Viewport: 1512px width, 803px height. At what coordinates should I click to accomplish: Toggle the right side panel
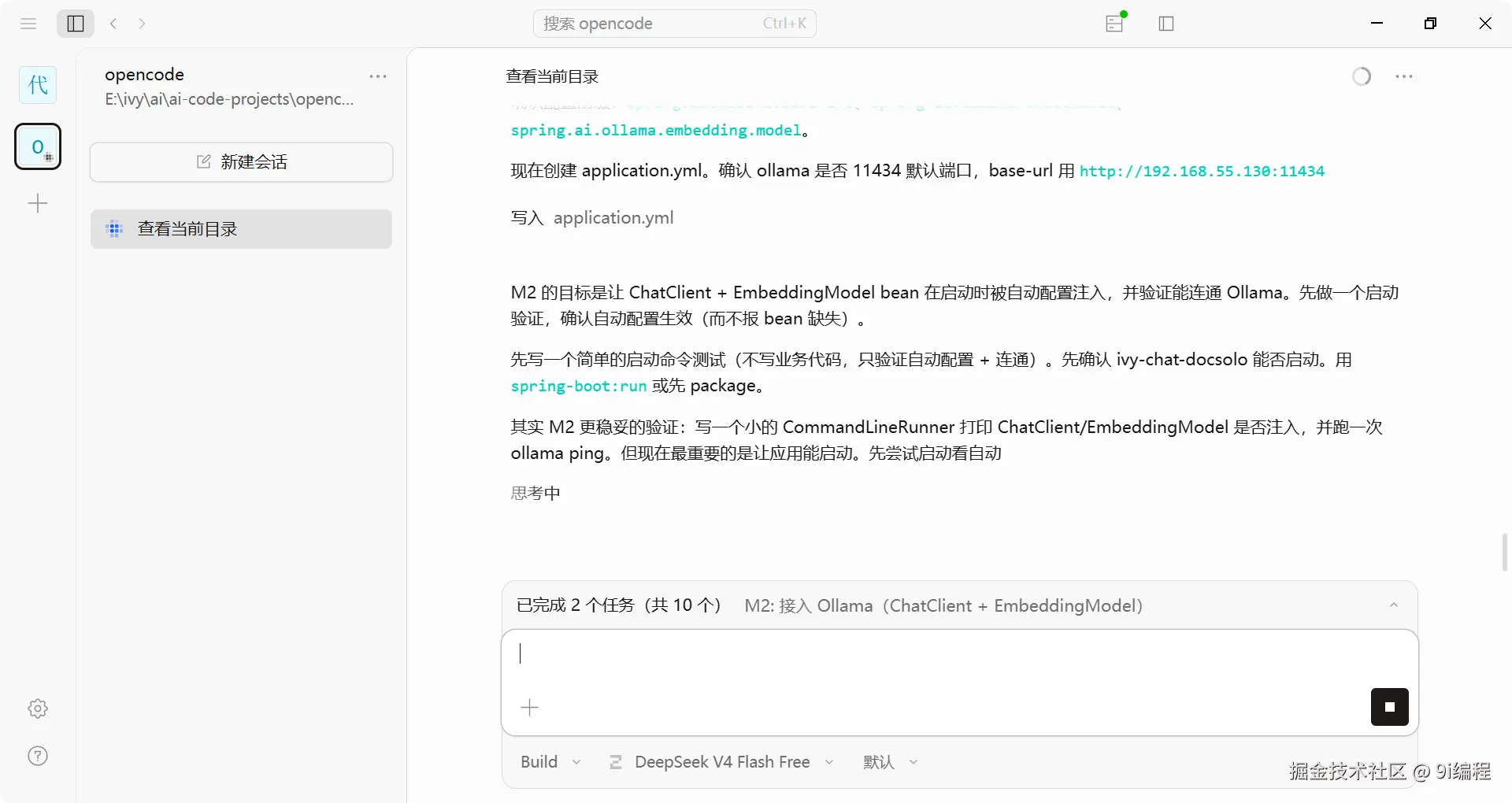pos(1166,24)
